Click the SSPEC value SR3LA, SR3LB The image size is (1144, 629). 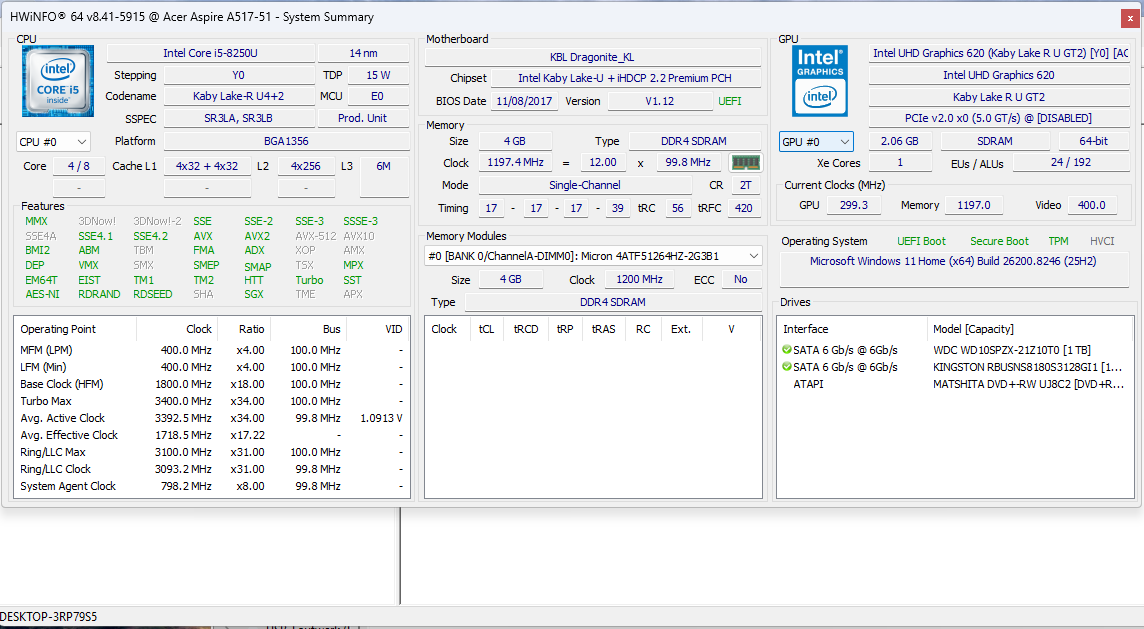(x=239, y=118)
